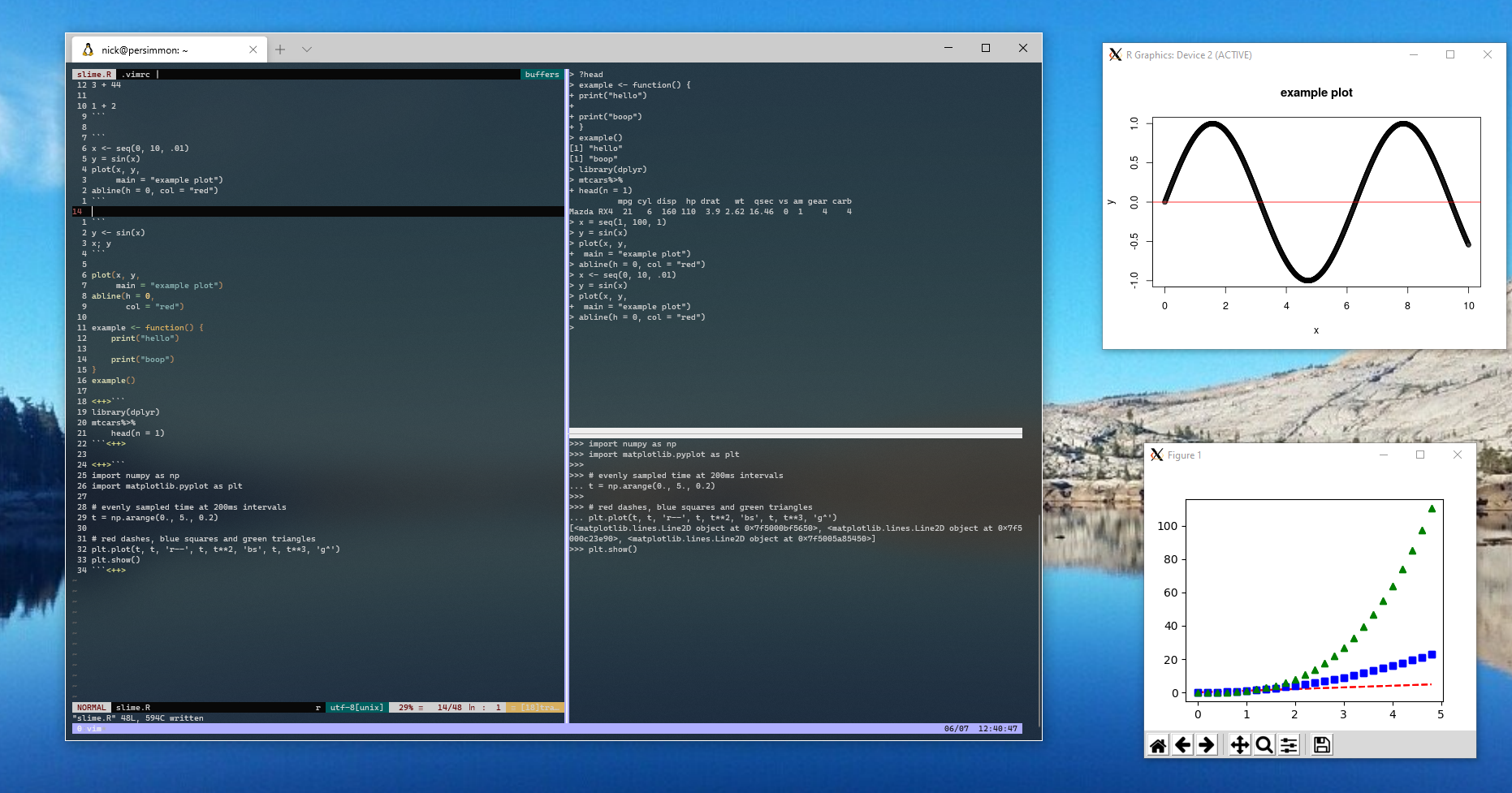Click the '0 vim' tmux window label
Image resolution: width=1512 pixels, height=793 pixels.
[x=89, y=729]
